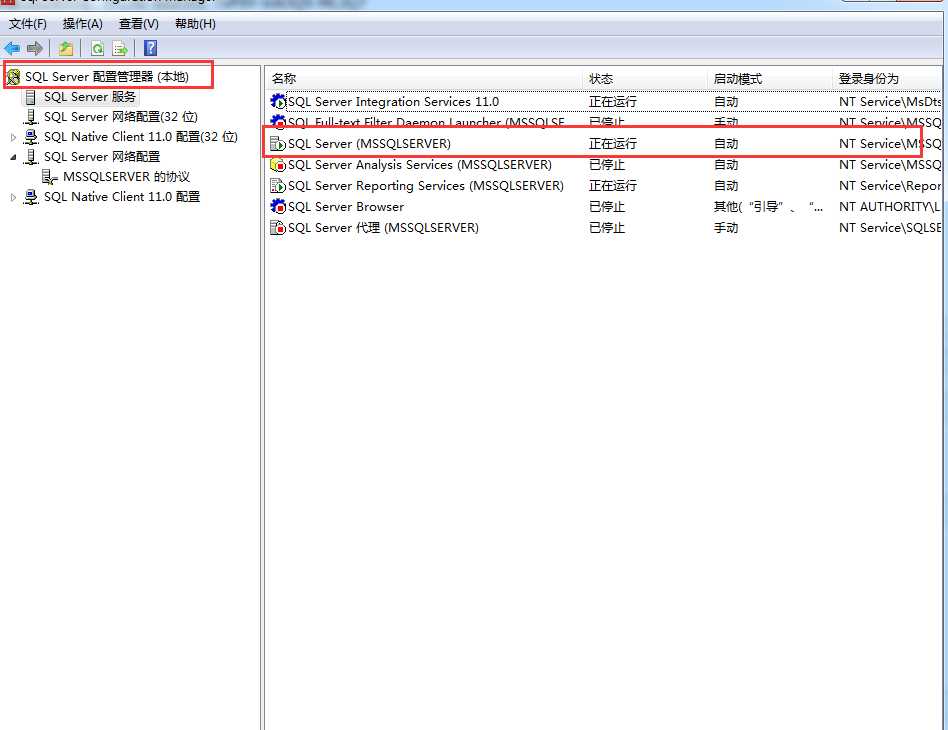This screenshot has height=730, width=948.
Task: Sort by the 登录身份为 column header
Action: 887,79
